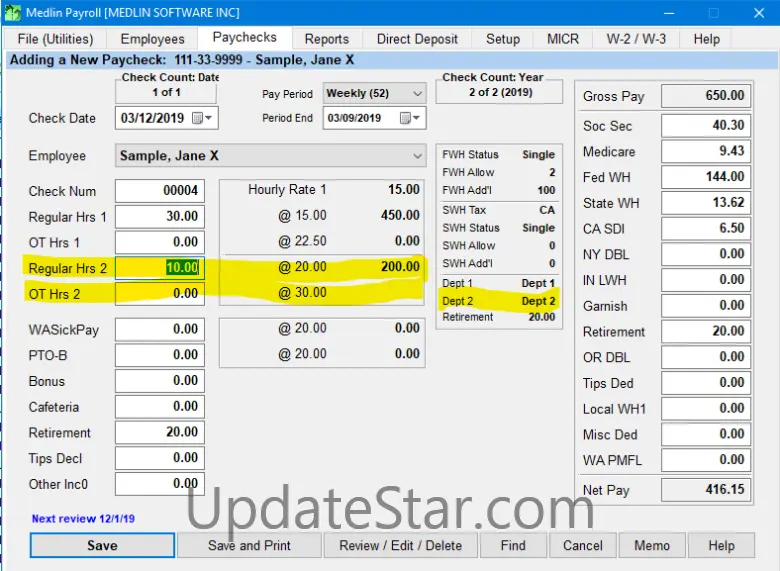Click the OR DBL amount field
This screenshot has width=780, height=571.
705,357
